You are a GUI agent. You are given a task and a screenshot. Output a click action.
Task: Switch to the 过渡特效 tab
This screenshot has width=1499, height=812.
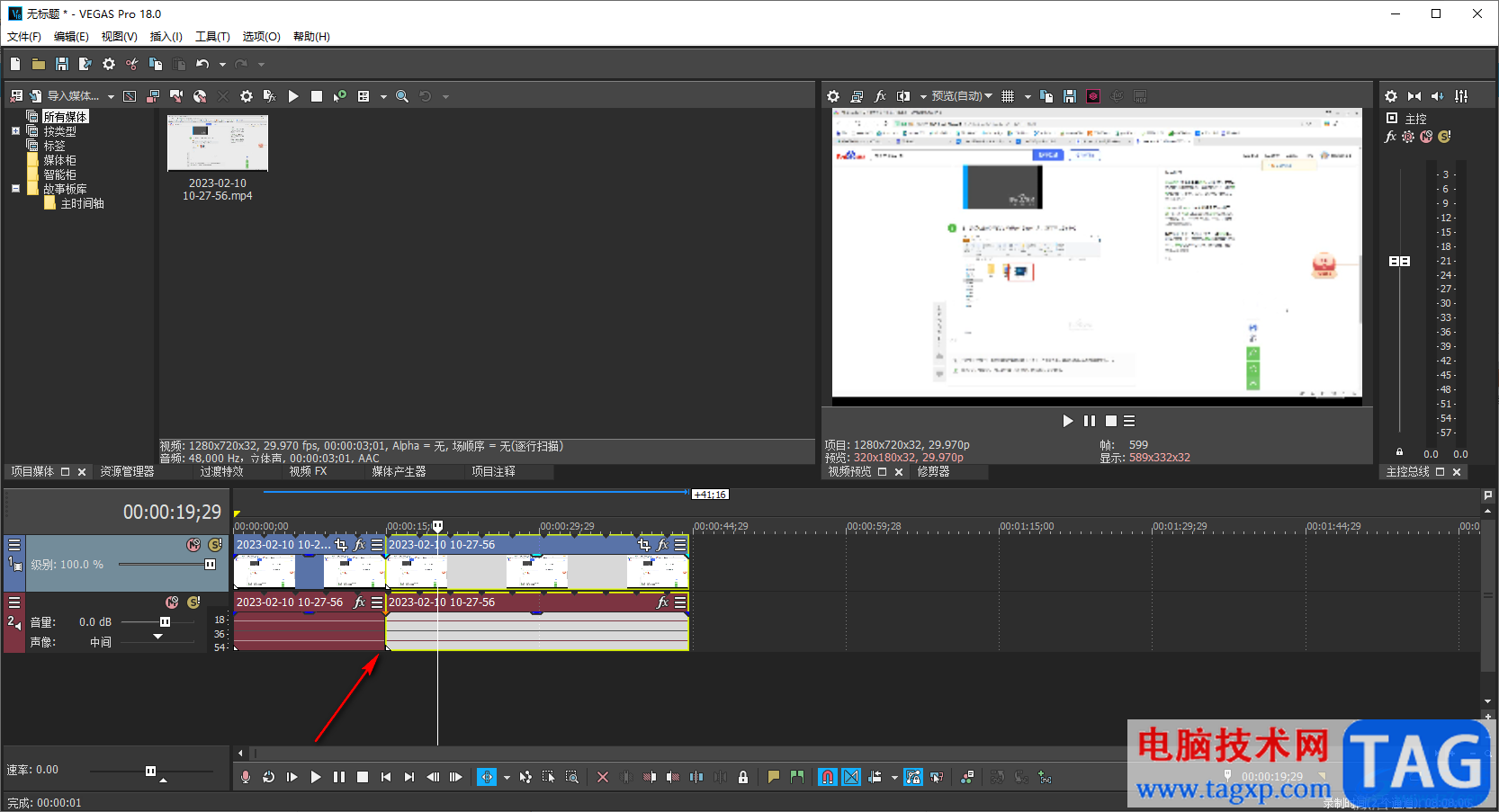pos(221,472)
